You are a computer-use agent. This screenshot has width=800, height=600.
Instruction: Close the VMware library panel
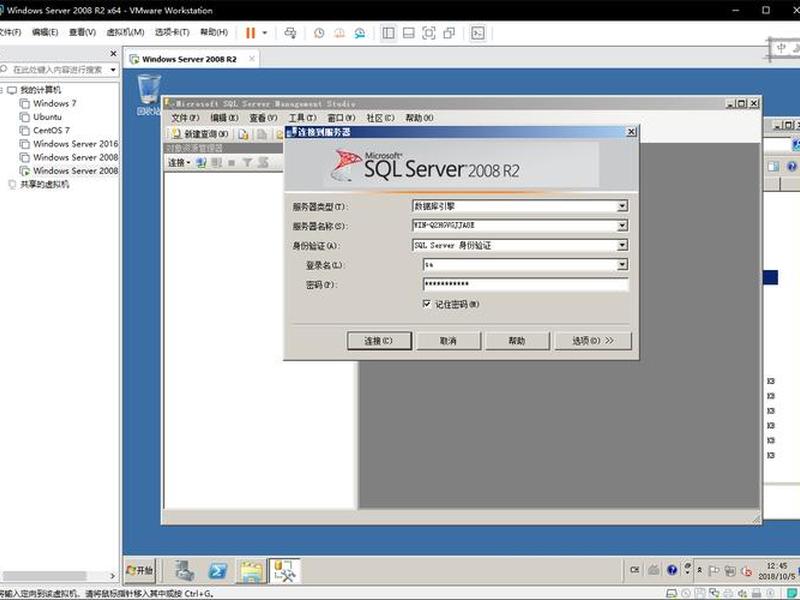coord(113,53)
